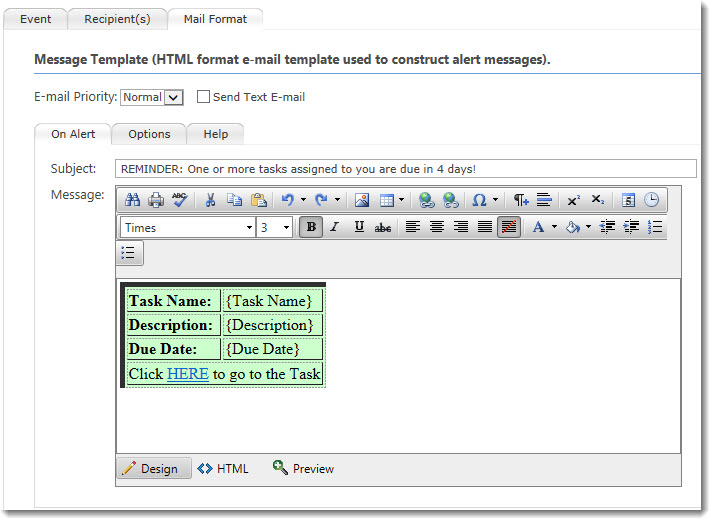Click the Align Right icon
The image size is (710, 519).
[461, 226]
